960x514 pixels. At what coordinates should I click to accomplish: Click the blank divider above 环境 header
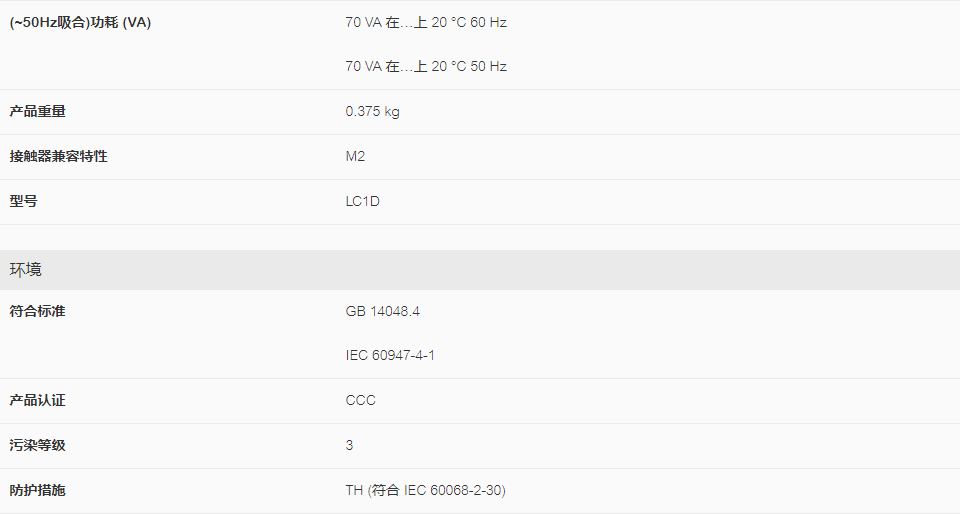tap(480, 237)
